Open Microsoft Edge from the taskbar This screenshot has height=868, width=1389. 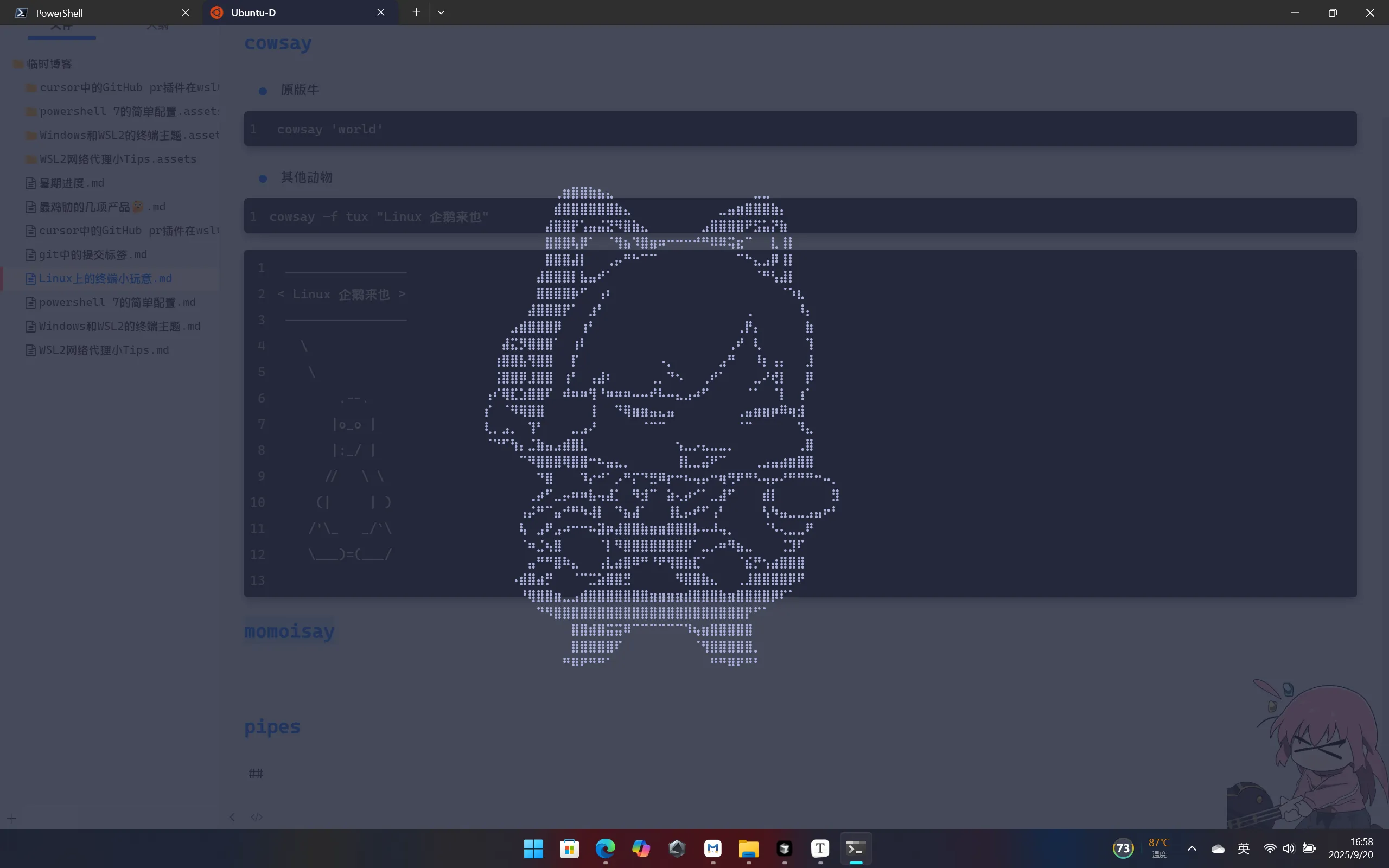605,848
